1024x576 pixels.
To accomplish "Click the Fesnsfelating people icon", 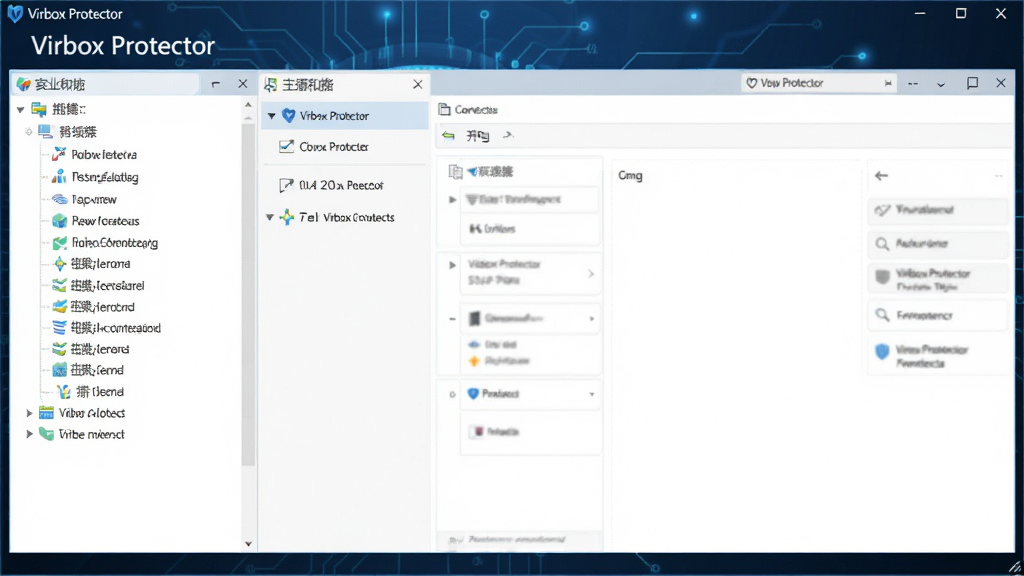I will tap(59, 176).
